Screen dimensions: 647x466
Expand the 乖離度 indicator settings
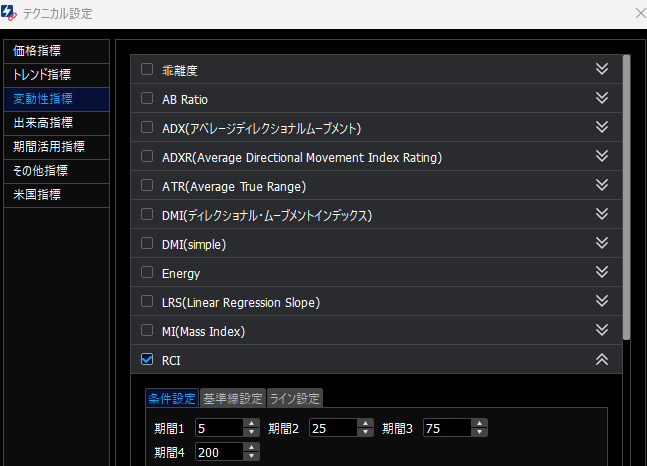click(x=601, y=69)
